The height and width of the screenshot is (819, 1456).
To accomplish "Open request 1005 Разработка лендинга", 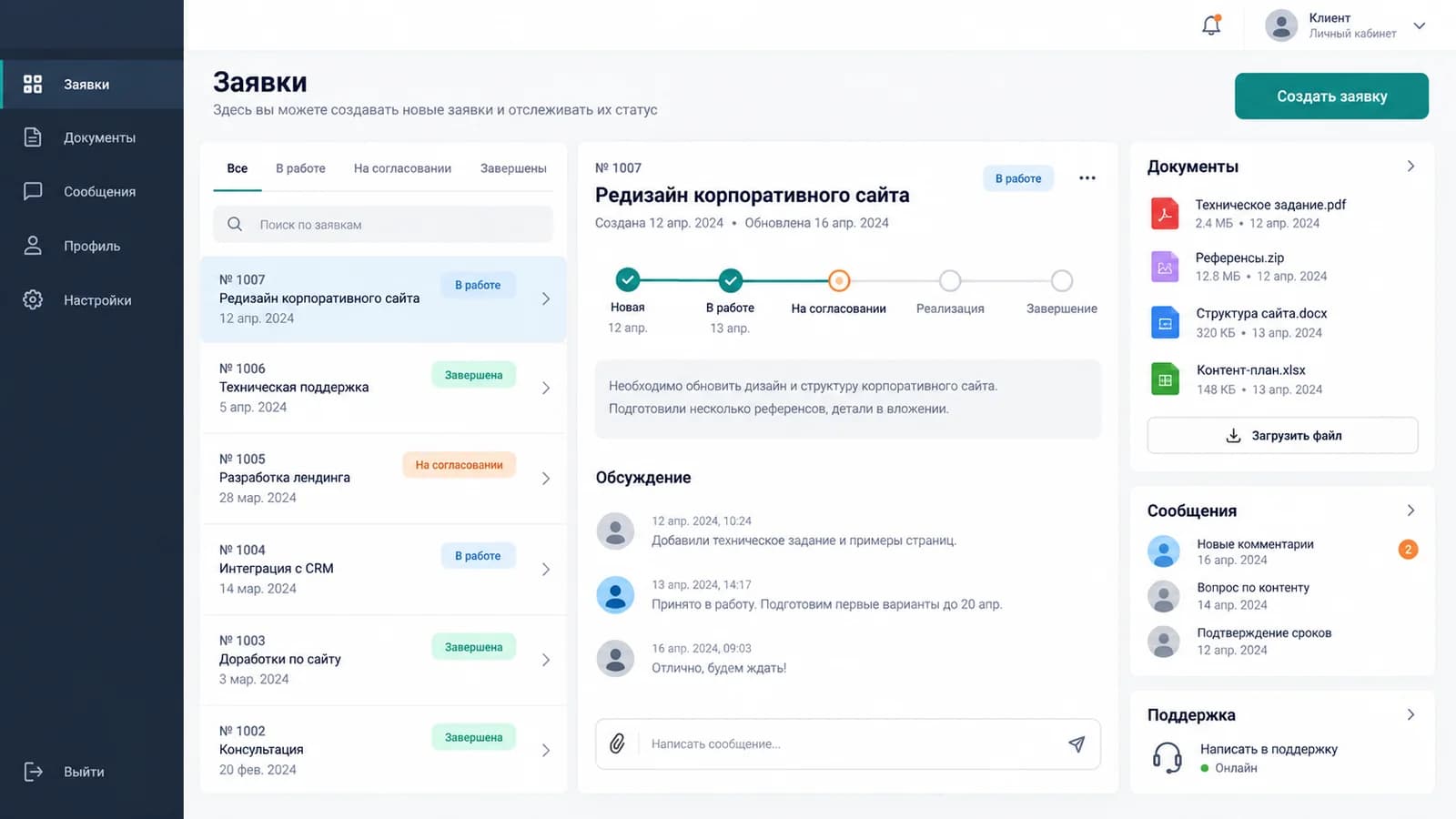I will 383,478.
